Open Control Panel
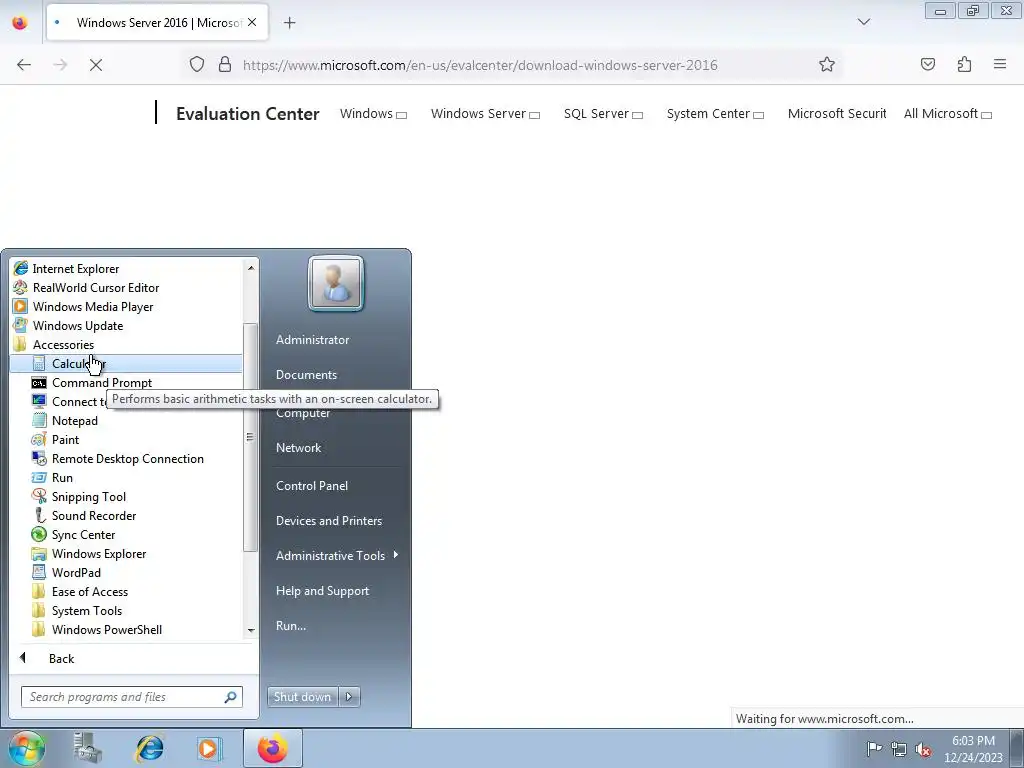The image size is (1024, 768). (312, 486)
